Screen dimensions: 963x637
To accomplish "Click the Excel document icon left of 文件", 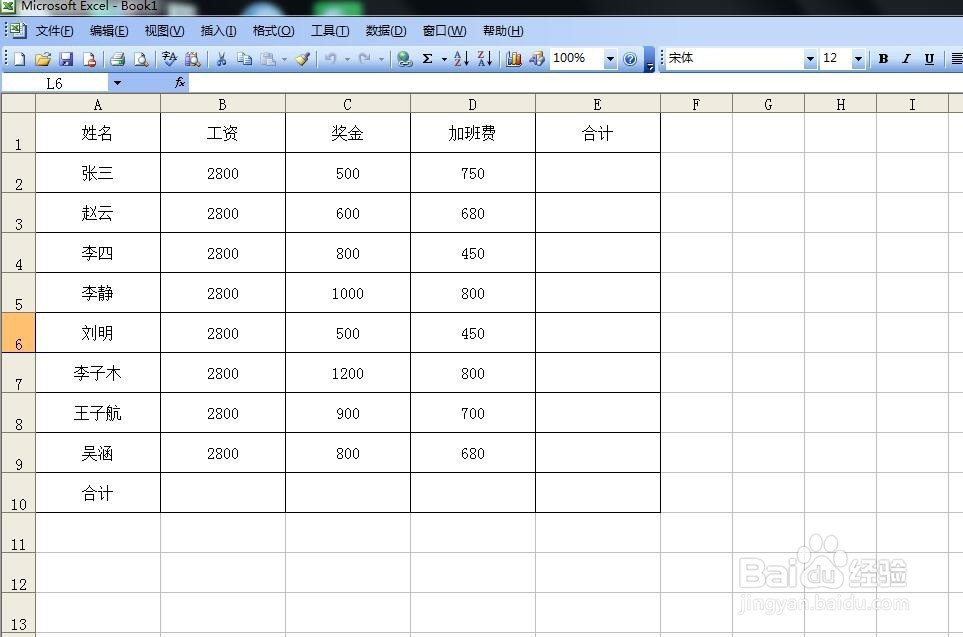I will (18, 30).
